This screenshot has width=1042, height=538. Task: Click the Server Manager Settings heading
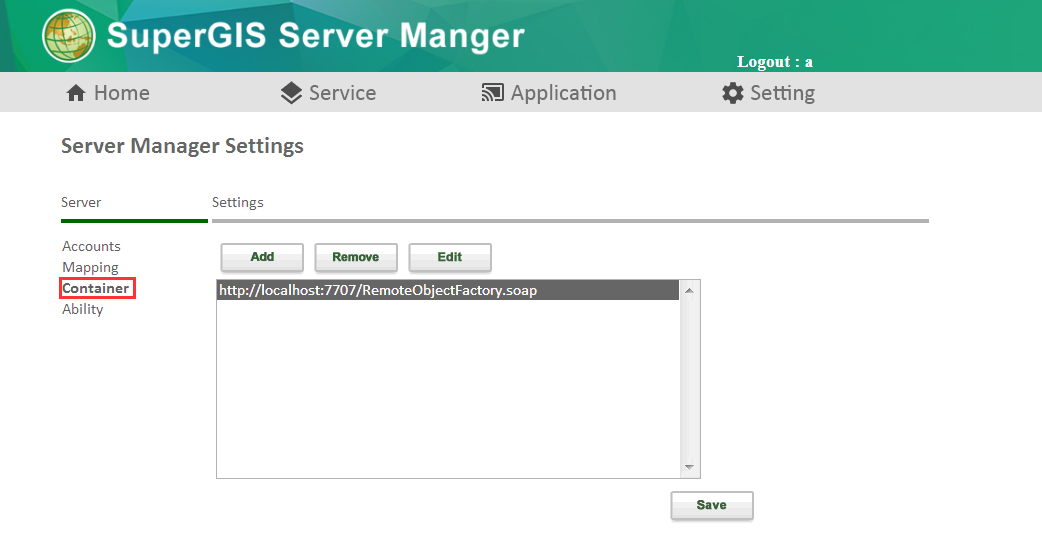click(x=182, y=146)
